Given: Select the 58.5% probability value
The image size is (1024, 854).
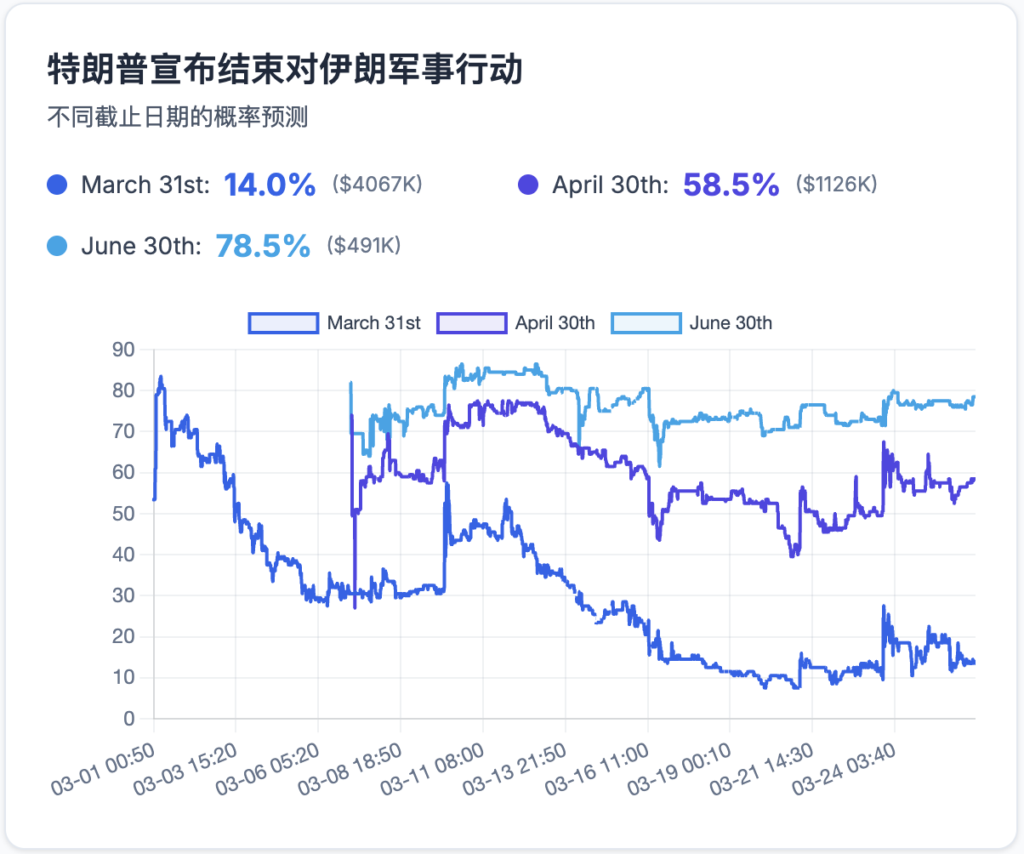Looking at the screenshot, I should [731, 184].
